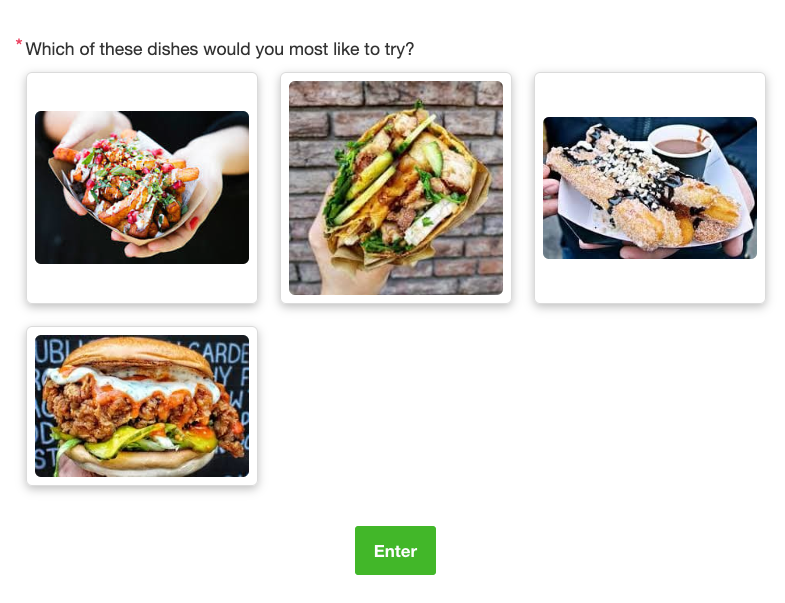Screen dimensions: 785x603
Task: Click the red required-field asterisk
Action: (19, 43)
